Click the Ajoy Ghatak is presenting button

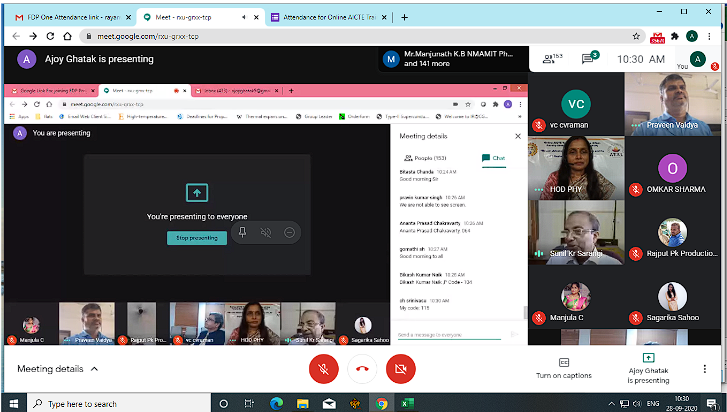tap(647, 368)
